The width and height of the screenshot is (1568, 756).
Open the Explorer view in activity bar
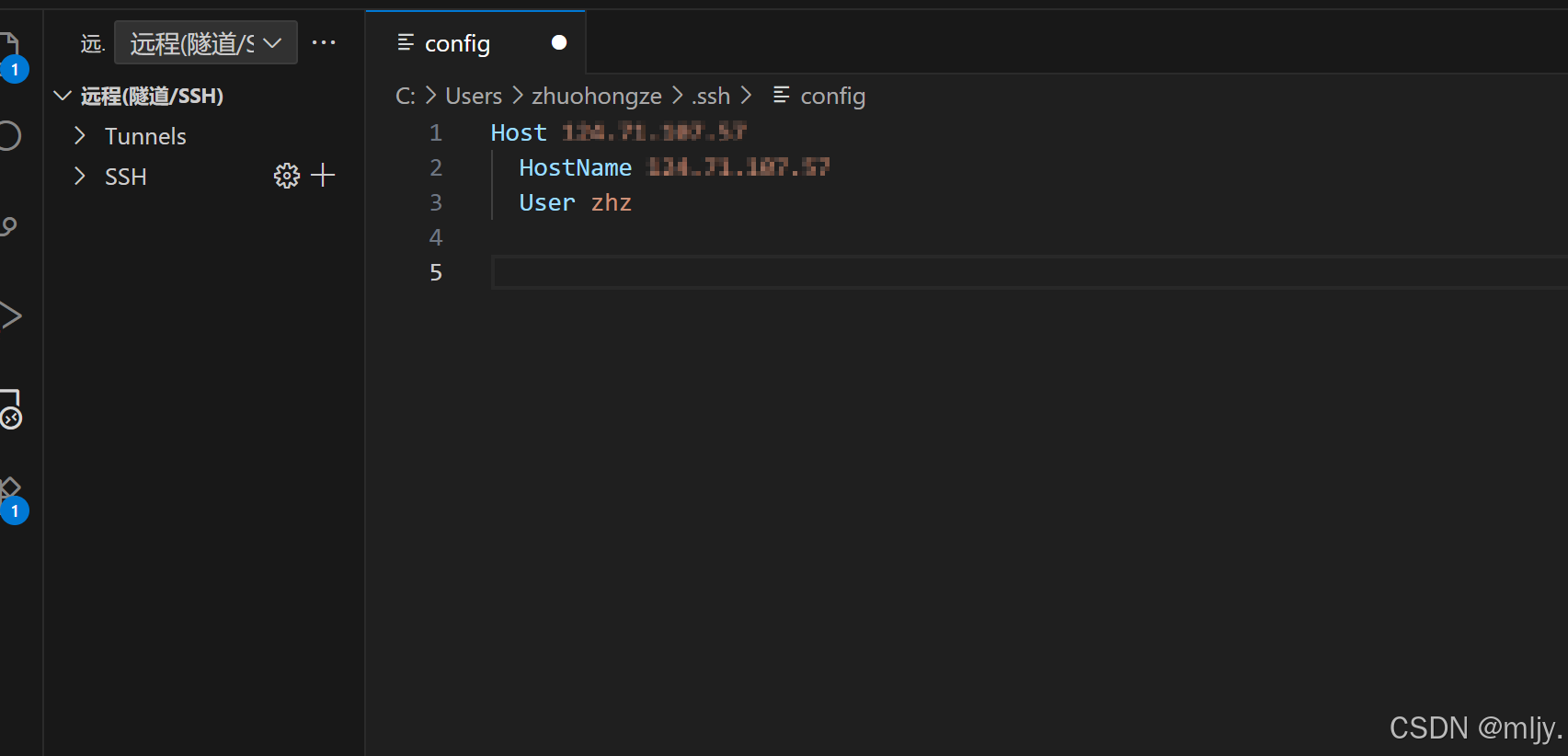coord(9,46)
